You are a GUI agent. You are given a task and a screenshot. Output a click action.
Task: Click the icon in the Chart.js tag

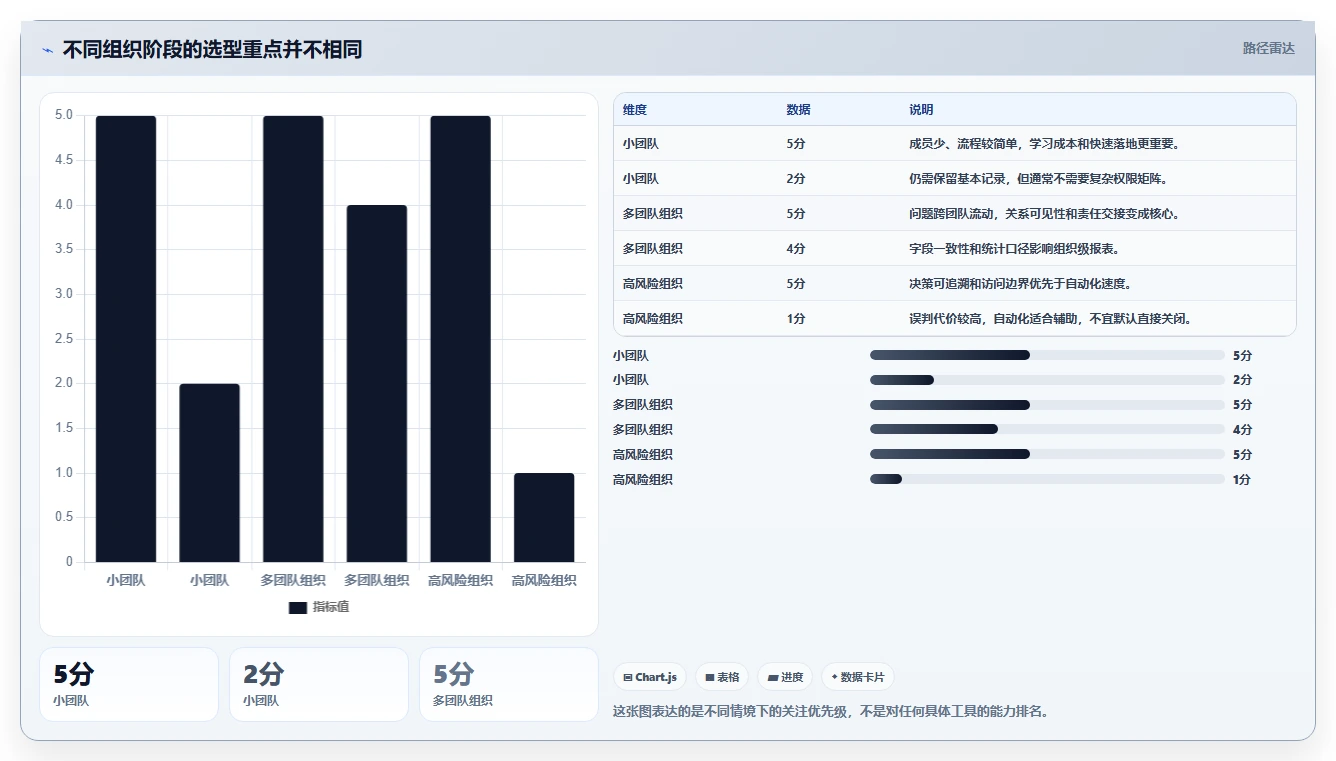click(627, 677)
